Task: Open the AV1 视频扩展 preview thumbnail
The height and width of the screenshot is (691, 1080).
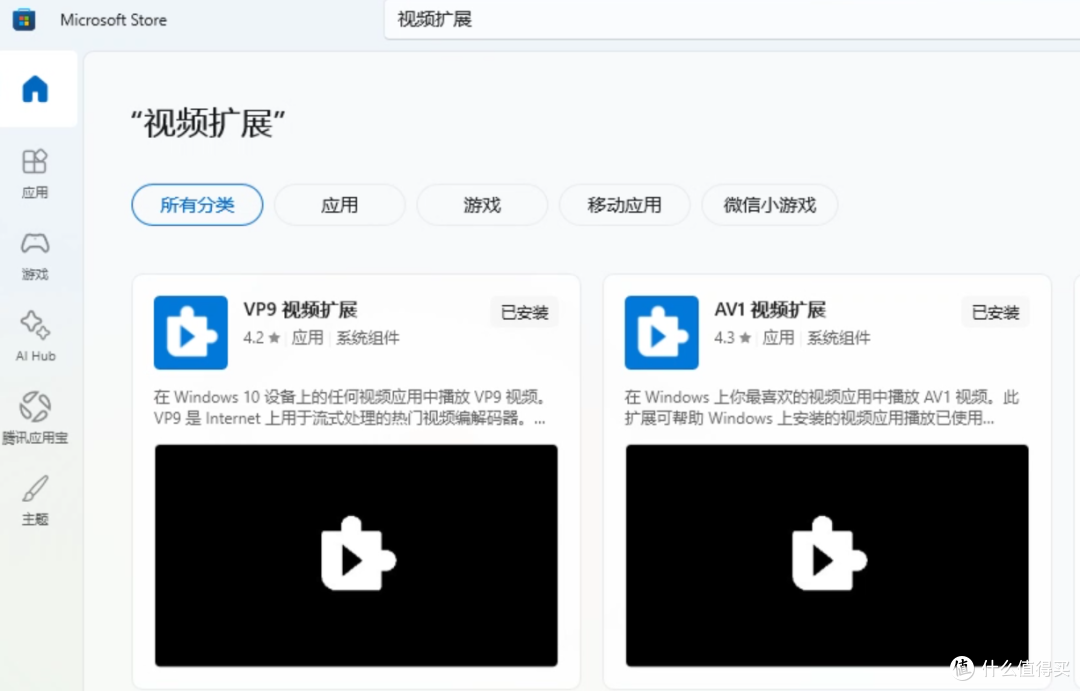Action: pyautogui.click(x=827, y=555)
